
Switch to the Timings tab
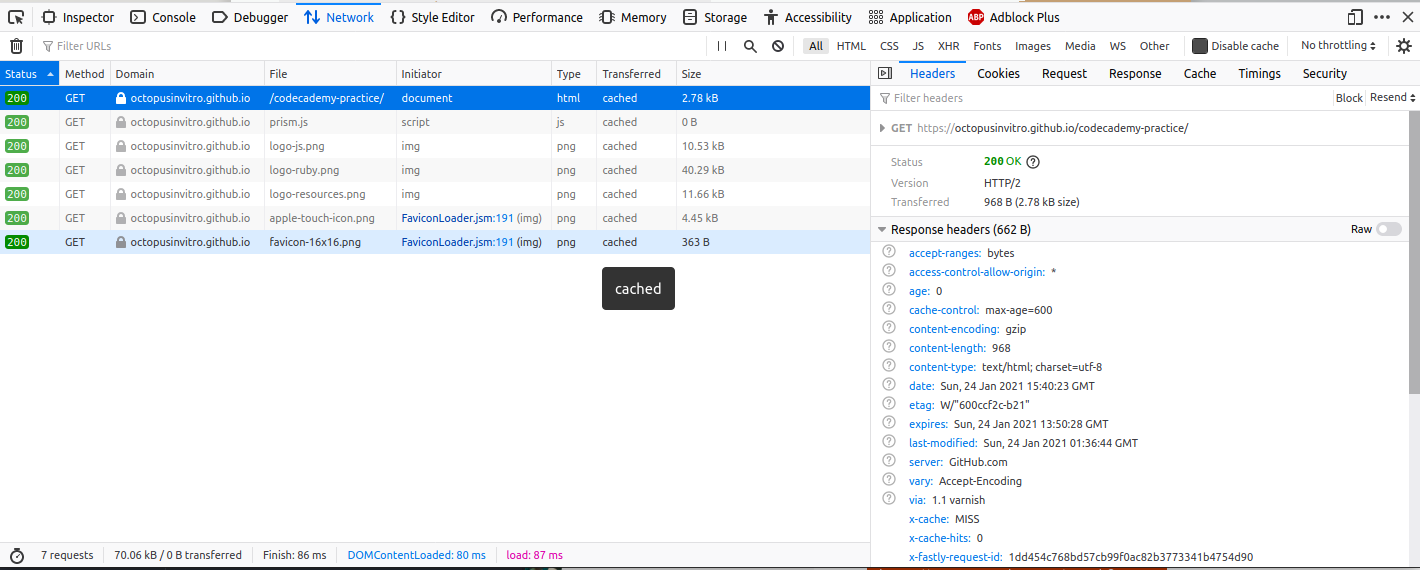pyautogui.click(x=1259, y=73)
